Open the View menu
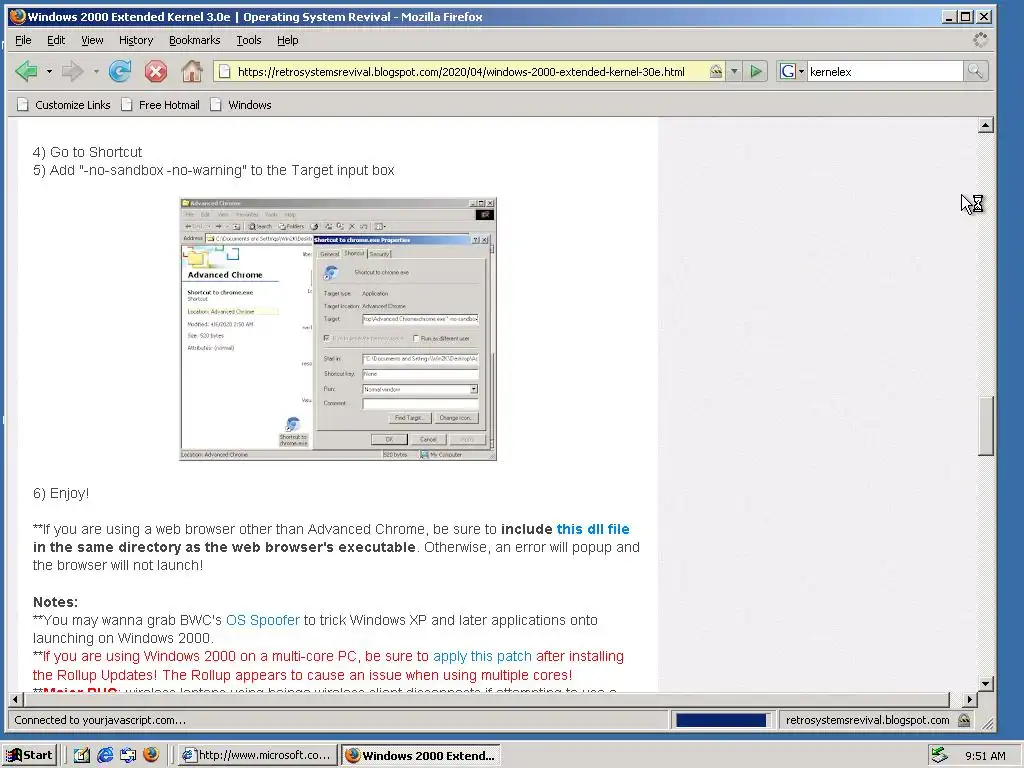The height and width of the screenshot is (768, 1024). 92,40
